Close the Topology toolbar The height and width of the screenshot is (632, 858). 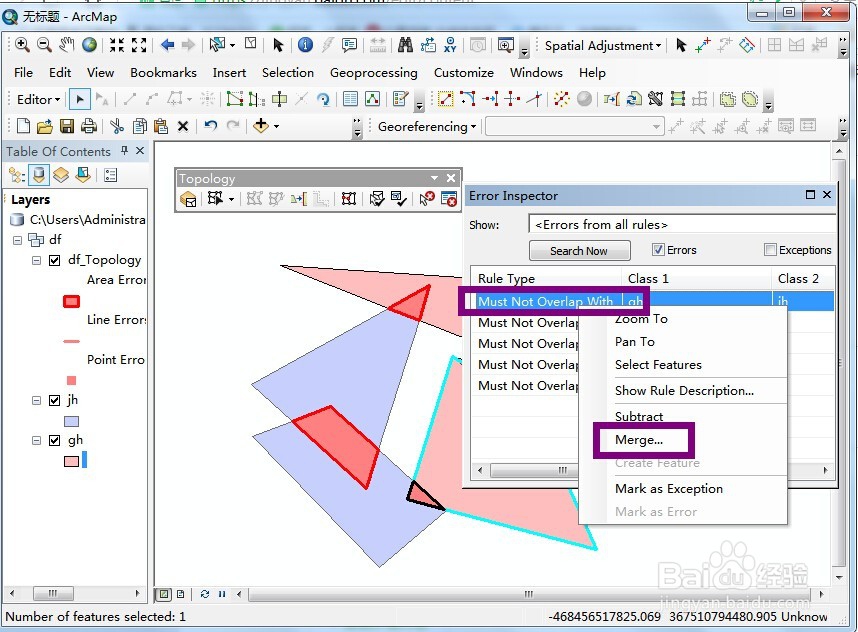coord(451,178)
